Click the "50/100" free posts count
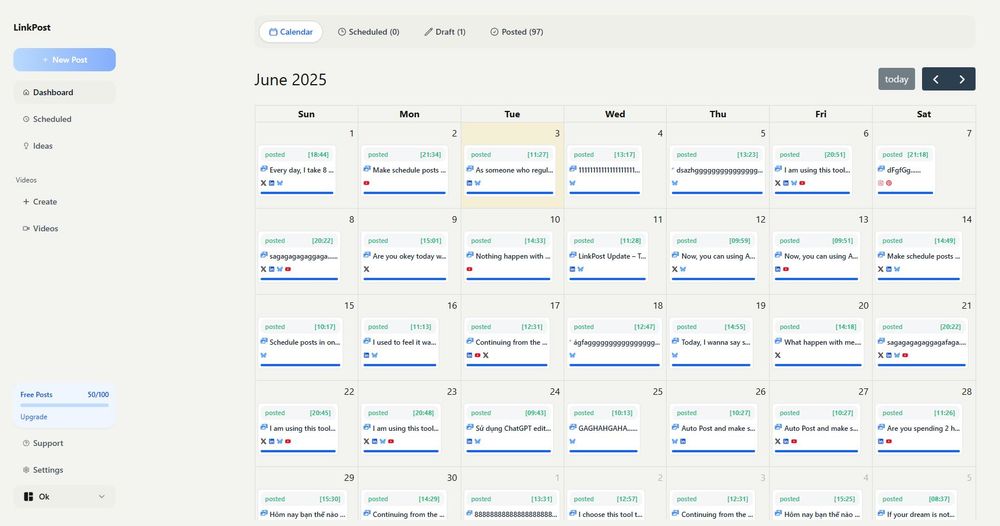Screen dimensions: 1000x526 click(x=98, y=395)
